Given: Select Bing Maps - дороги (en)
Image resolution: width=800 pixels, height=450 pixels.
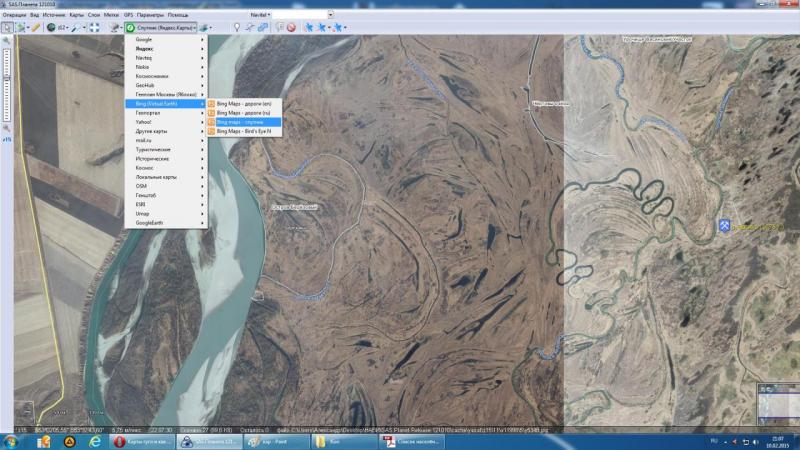Looking at the screenshot, I should point(244,104).
